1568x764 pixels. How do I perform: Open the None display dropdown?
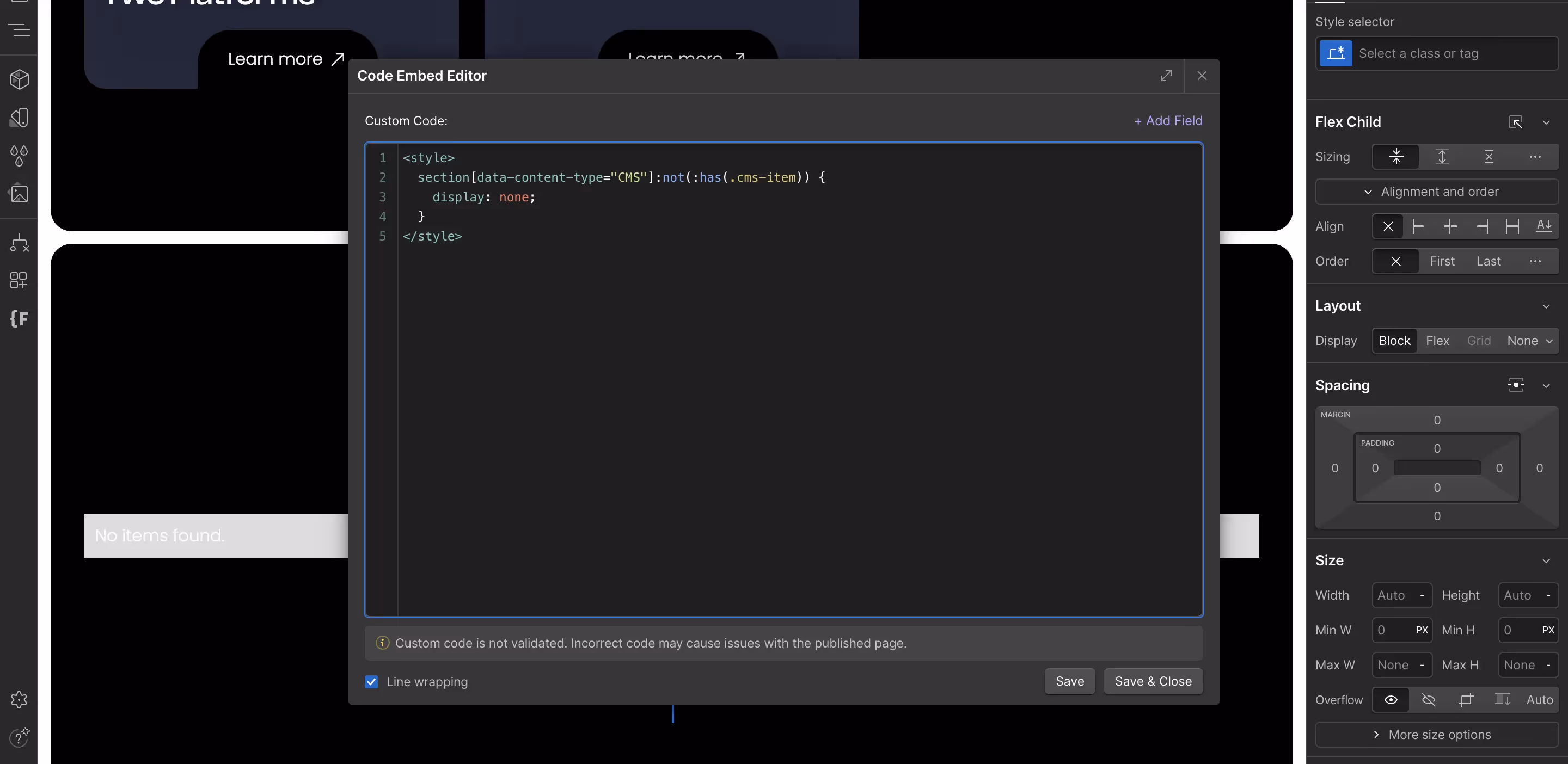click(1530, 341)
